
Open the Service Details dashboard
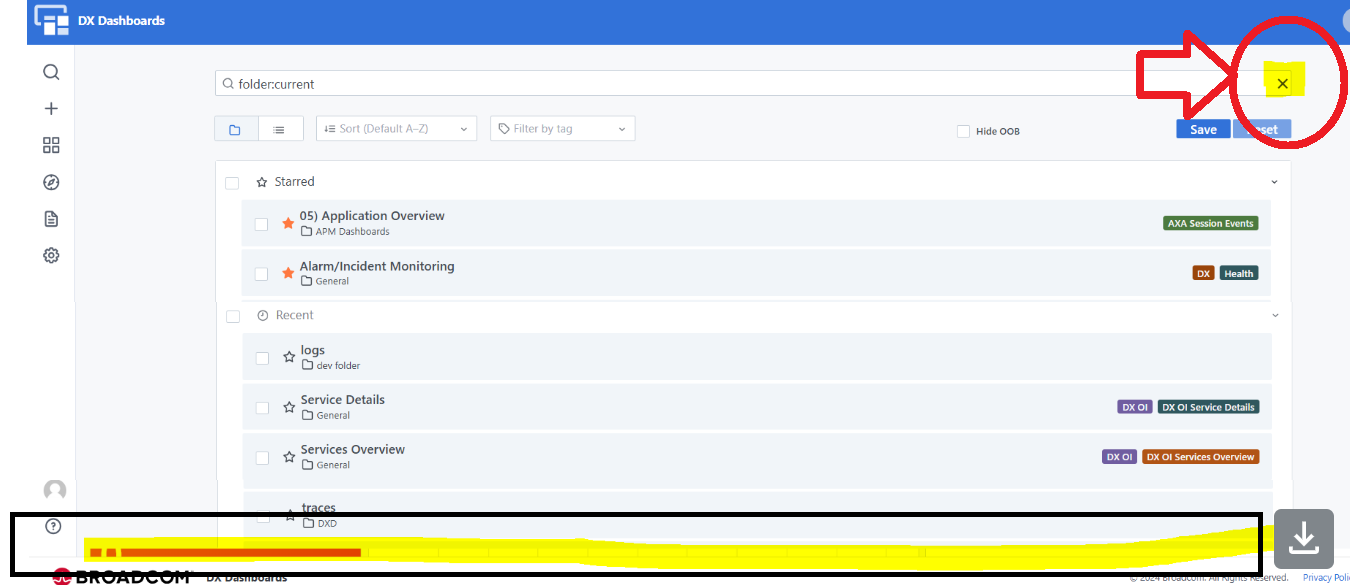tap(343, 400)
